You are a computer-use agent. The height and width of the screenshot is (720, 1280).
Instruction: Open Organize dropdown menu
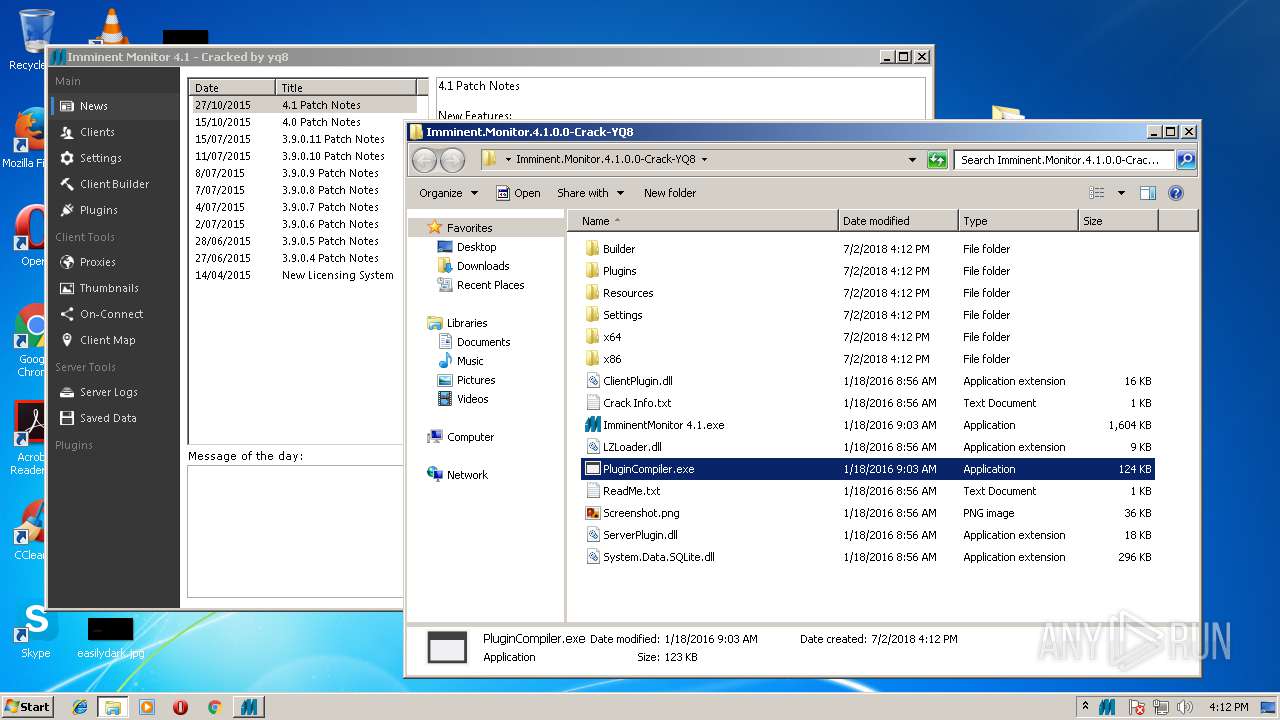point(448,193)
